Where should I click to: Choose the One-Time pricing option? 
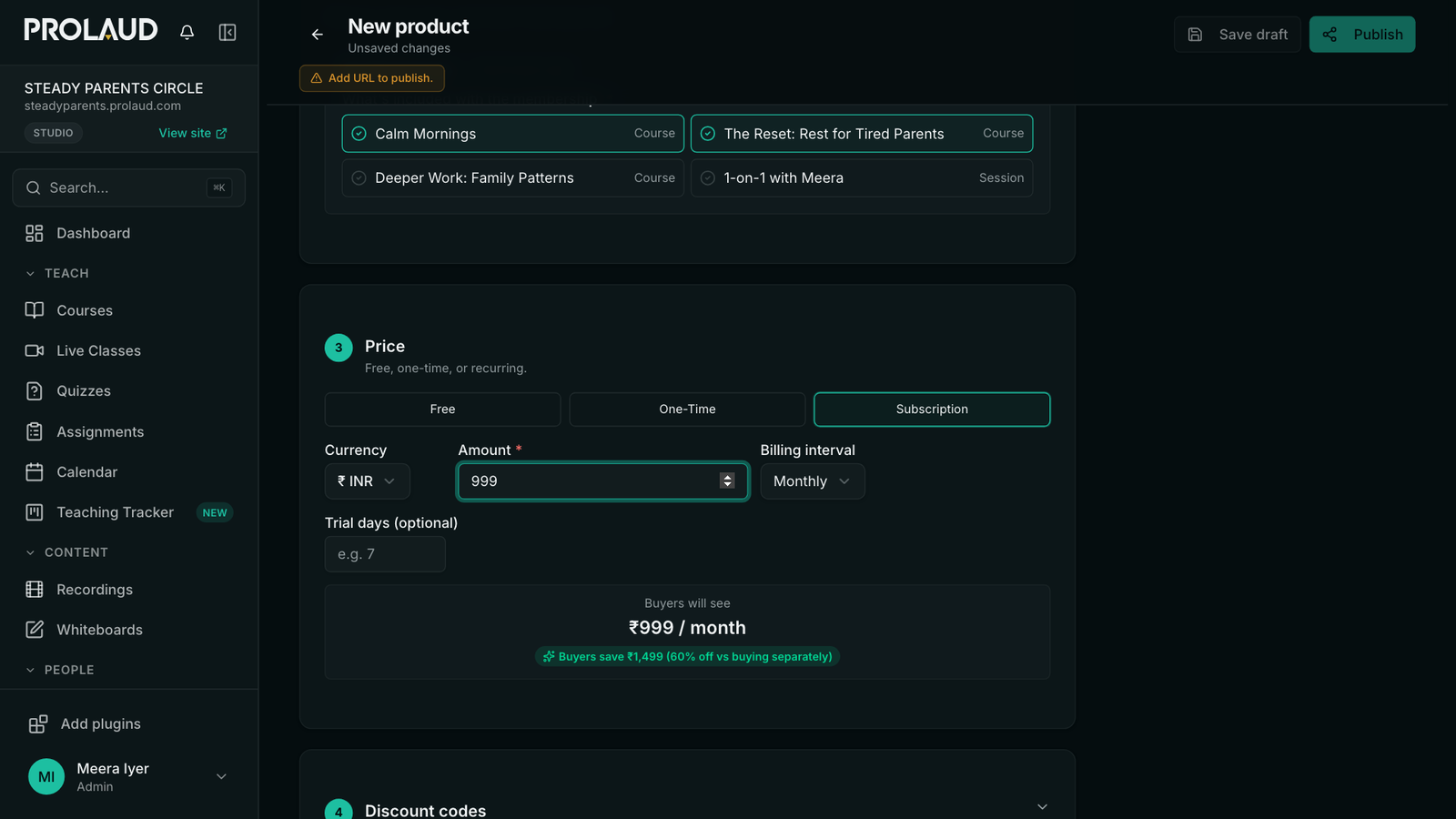(x=687, y=409)
